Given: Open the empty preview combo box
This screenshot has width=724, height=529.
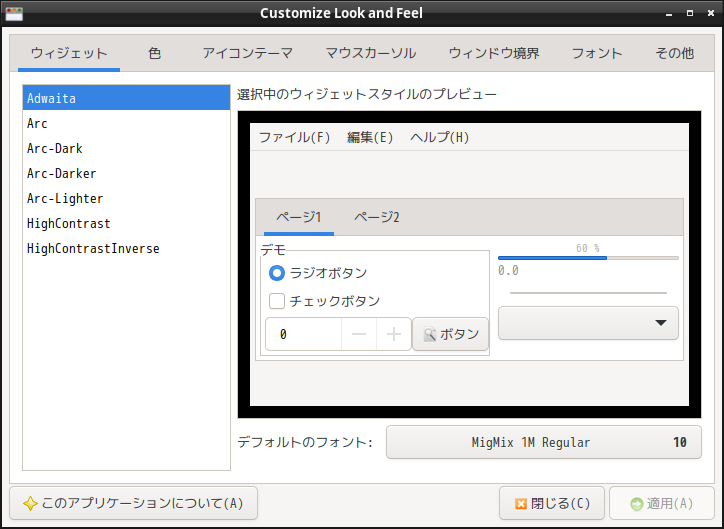Looking at the screenshot, I should click(x=588, y=323).
